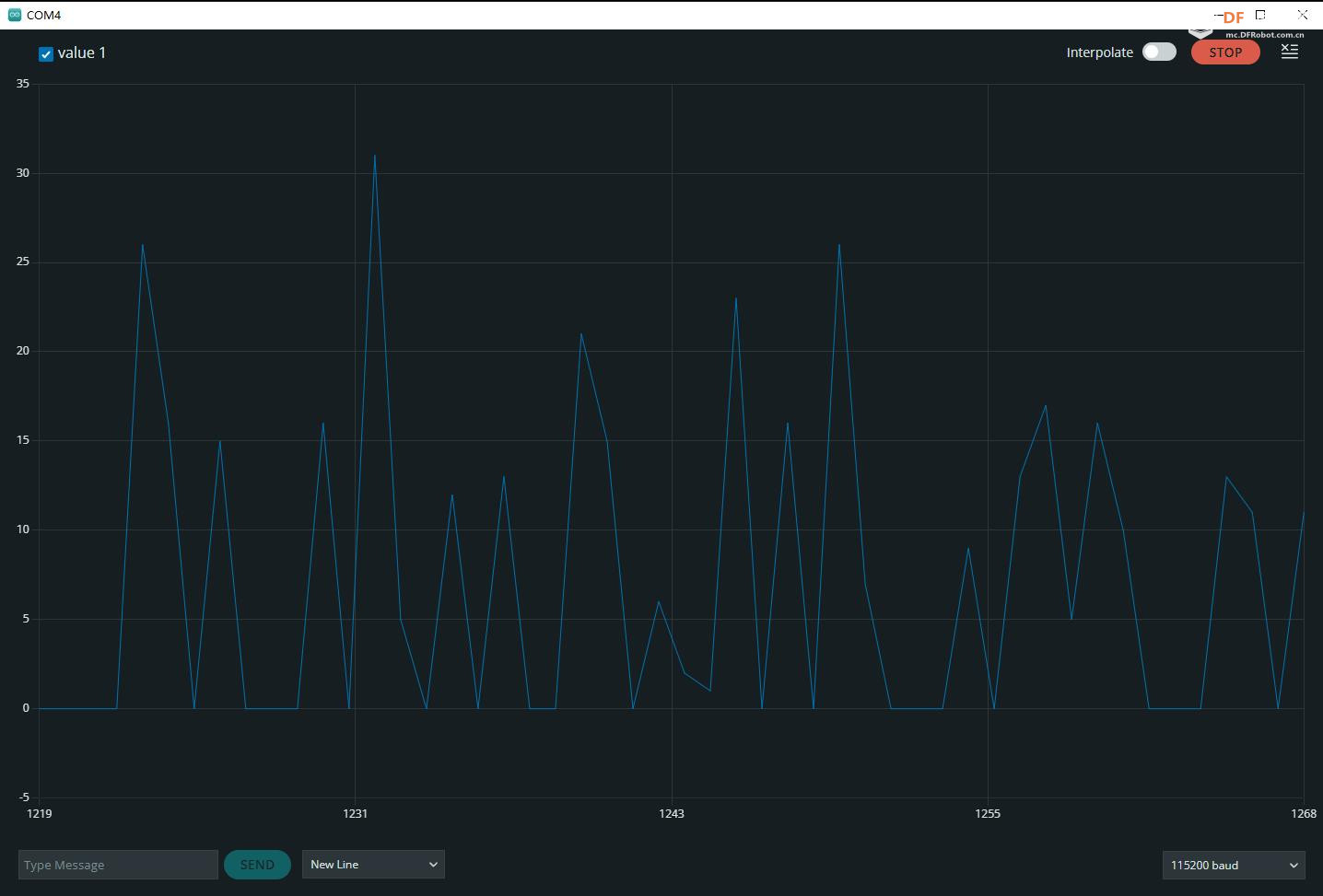Viewport: 1323px width, 896px height.
Task: Click the COM4 window title text
Action: [43, 15]
